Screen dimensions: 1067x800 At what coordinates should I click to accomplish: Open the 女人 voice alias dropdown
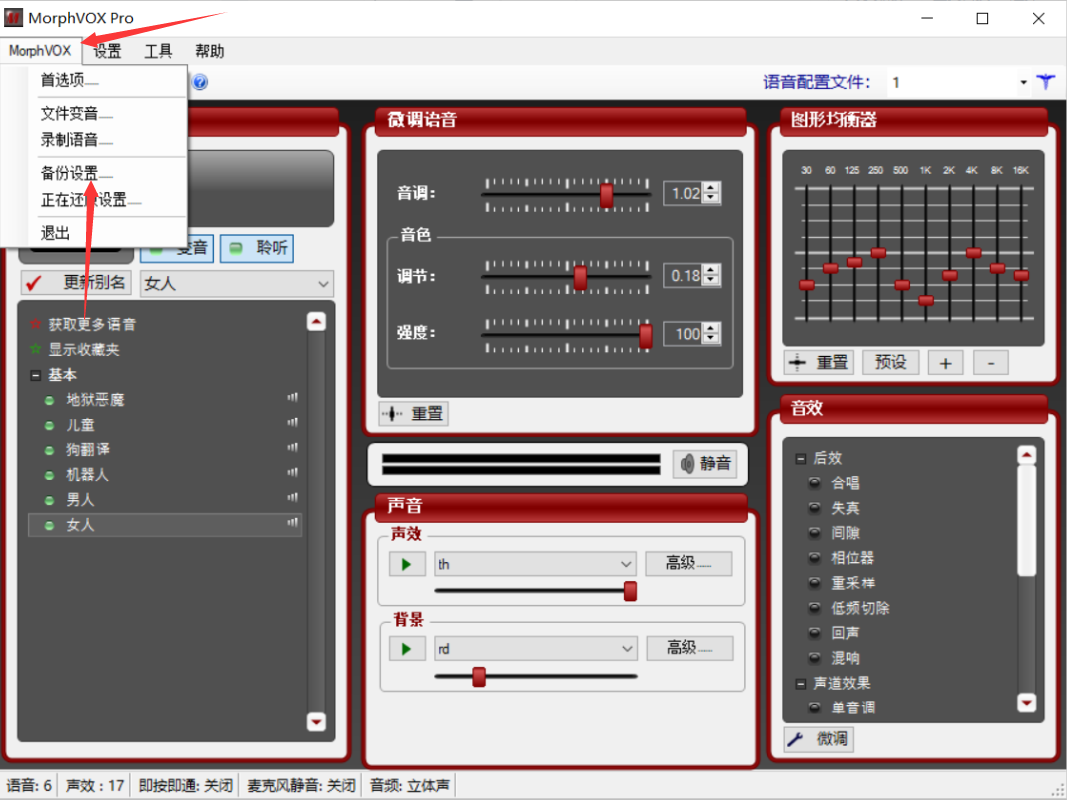[x=237, y=284]
